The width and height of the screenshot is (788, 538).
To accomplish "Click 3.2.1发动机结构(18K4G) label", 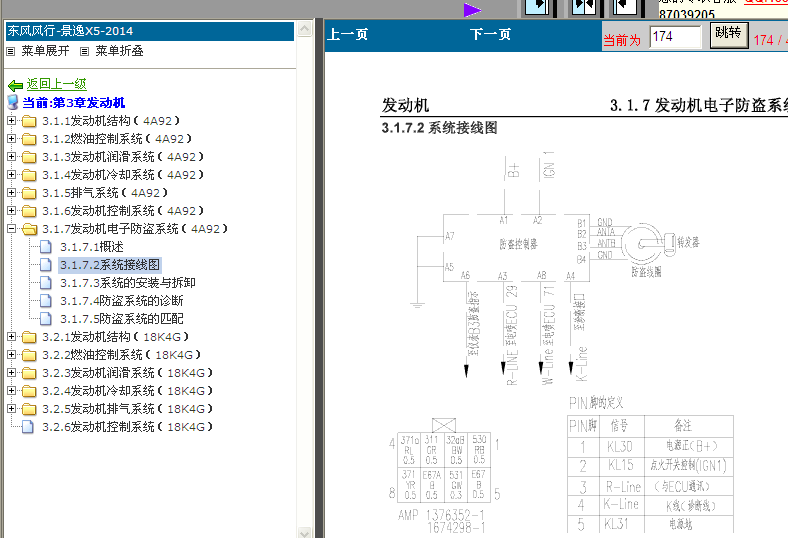I will point(116,337).
